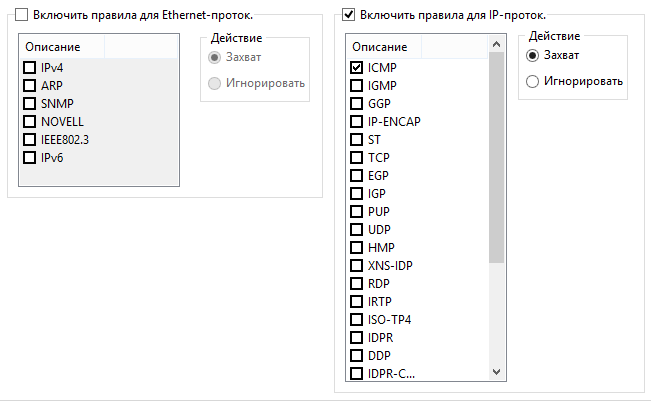
Task: Disable rules for IP protocols checkbox
Action: (x=348, y=15)
